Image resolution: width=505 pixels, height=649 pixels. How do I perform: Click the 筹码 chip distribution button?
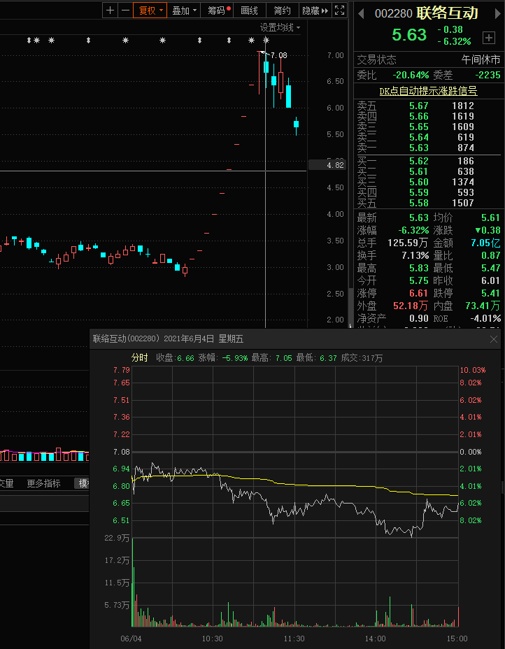pos(218,10)
